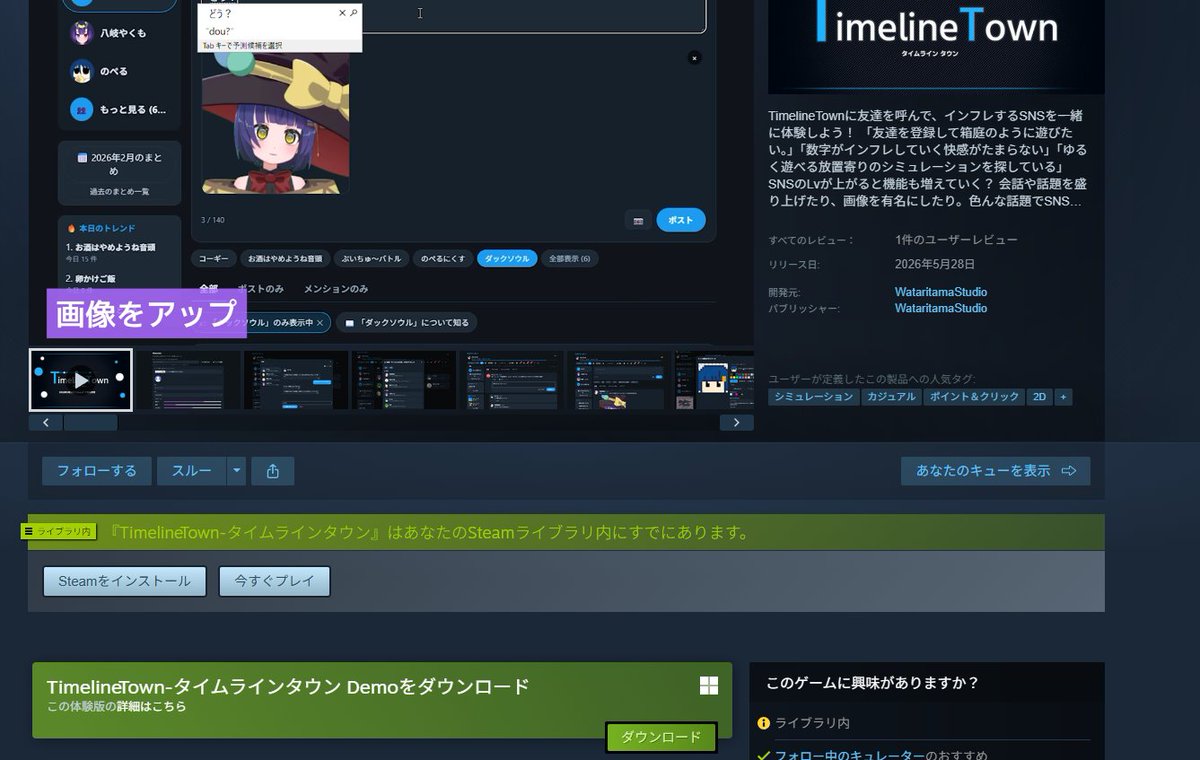Open the publisher WataritamaStudio link
Screen dimensions: 1200x760
pyautogui.click(x=941, y=308)
